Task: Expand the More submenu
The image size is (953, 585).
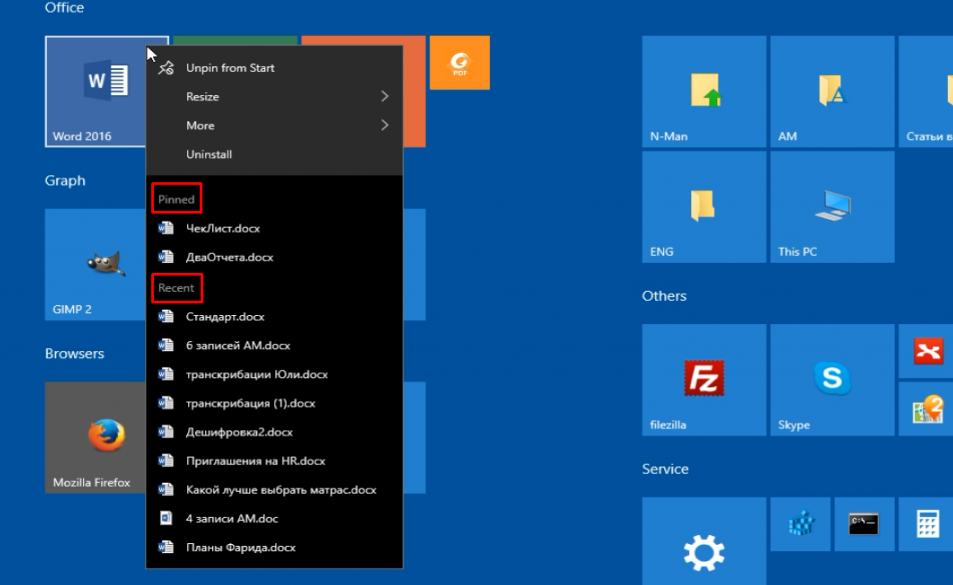Action: (x=274, y=126)
